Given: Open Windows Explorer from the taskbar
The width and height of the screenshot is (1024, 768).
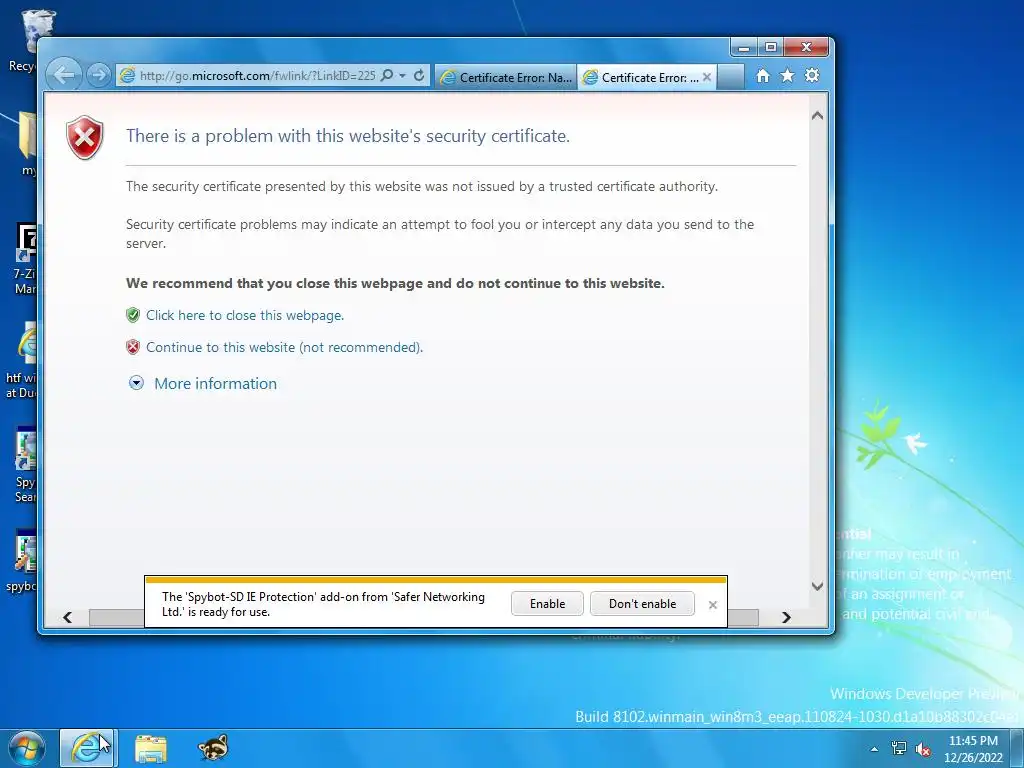Looking at the screenshot, I should pos(151,748).
